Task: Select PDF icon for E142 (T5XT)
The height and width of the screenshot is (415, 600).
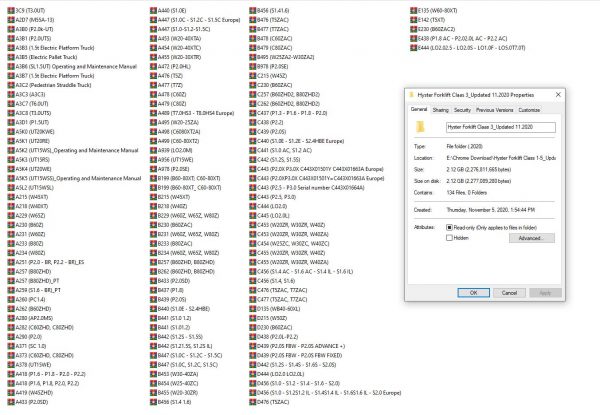Action: pyautogui.click(x=414, y=20)
